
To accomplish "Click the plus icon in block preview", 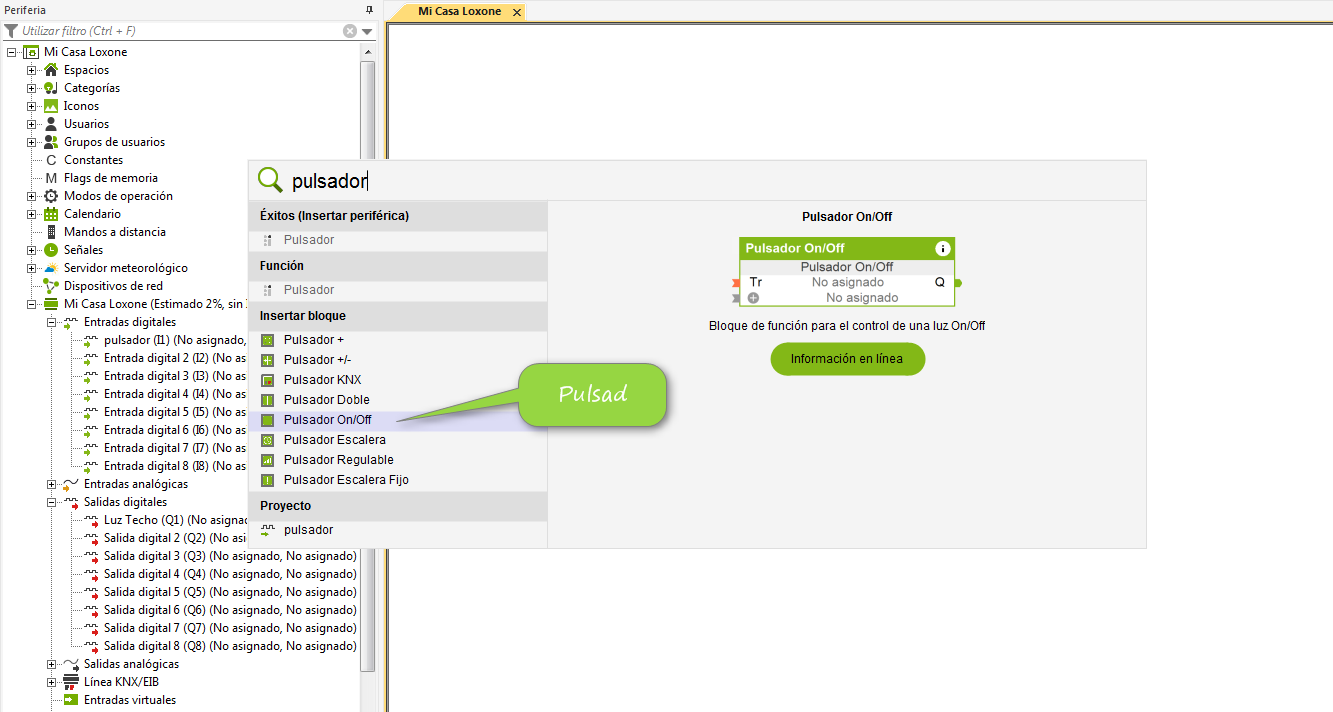I will click(x=753, y=298).
